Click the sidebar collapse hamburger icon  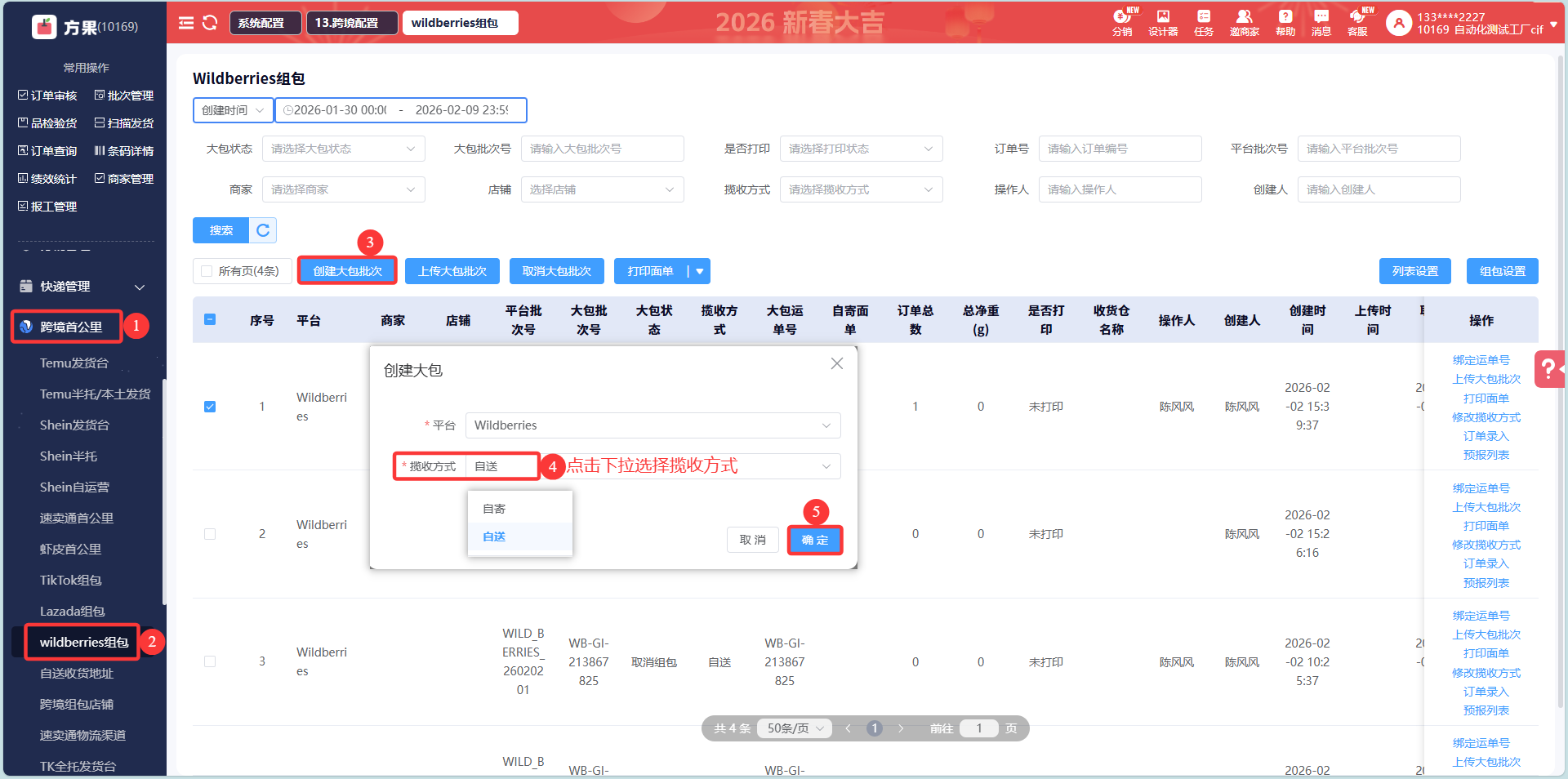click(x=186, y=23)
